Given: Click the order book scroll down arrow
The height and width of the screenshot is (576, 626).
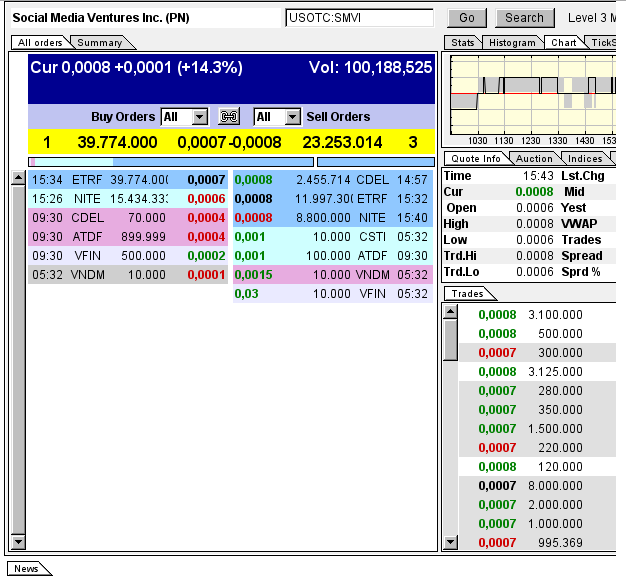Looking at the screenshot, I should click(x=18, y=542).
